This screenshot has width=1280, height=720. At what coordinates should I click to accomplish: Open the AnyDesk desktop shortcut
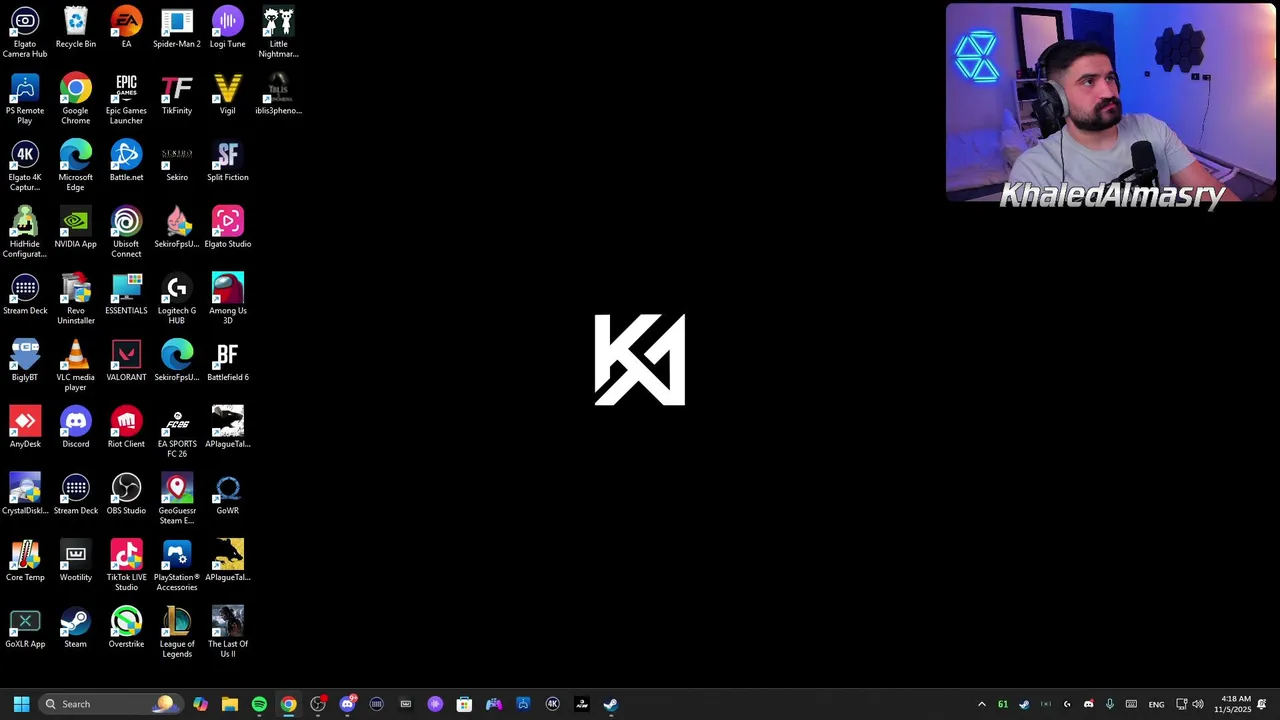pyautogui.click(x=25, y=427)
